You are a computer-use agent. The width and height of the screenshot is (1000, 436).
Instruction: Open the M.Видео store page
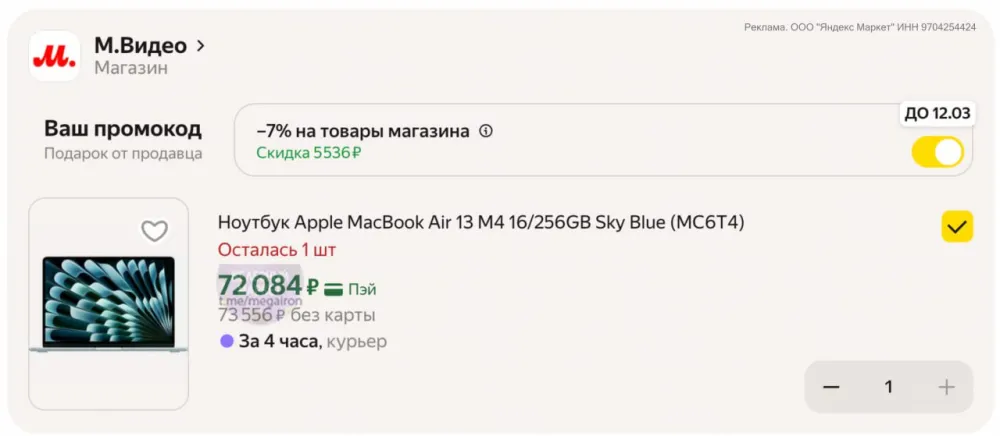pos(140,45)
